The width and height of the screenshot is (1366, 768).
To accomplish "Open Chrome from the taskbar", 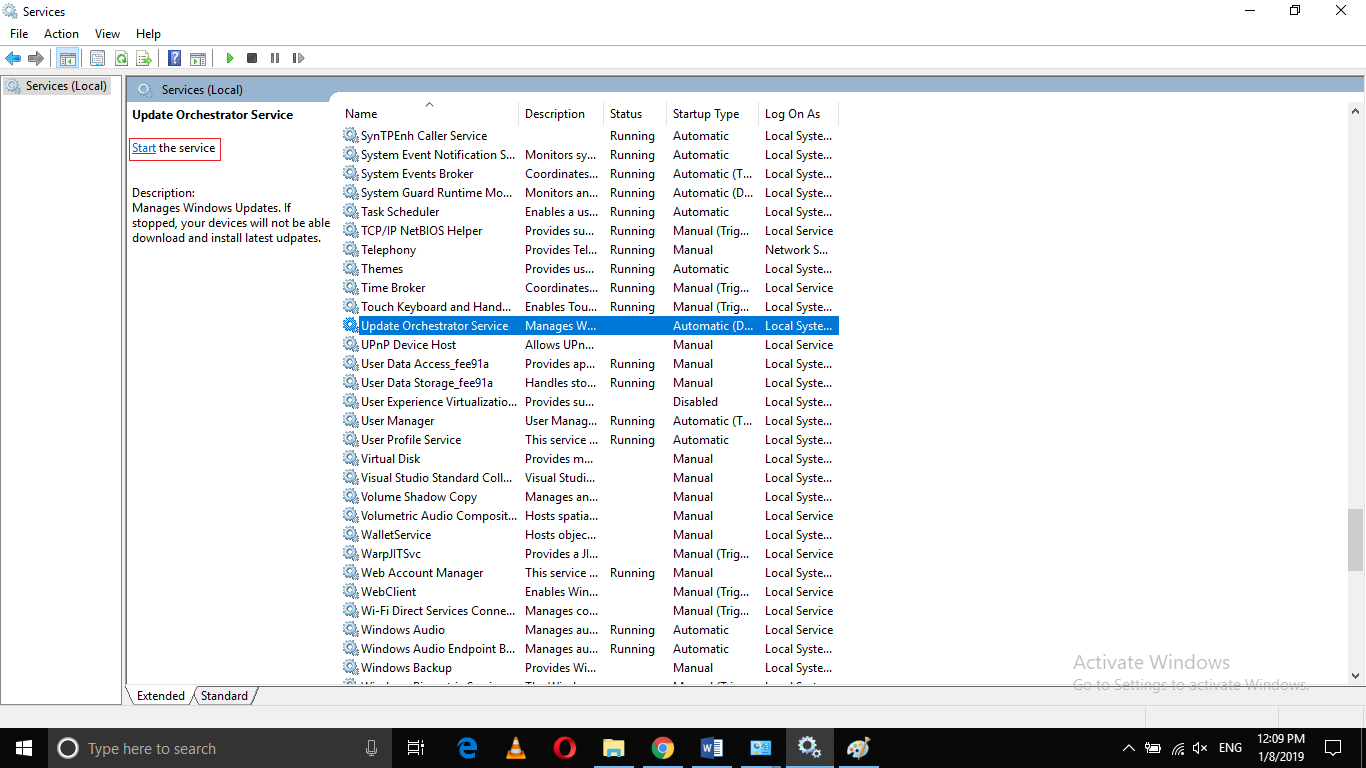I will point(662,747).
